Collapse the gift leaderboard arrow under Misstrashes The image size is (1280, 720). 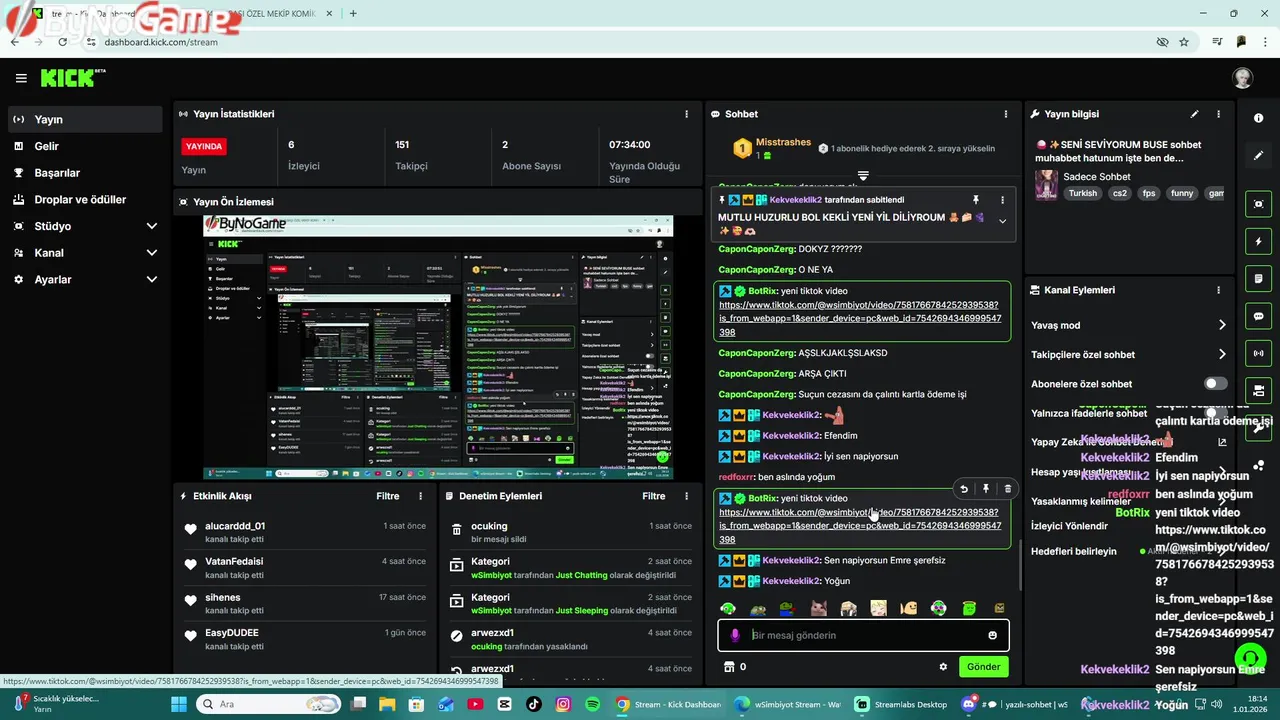(863, 176)
